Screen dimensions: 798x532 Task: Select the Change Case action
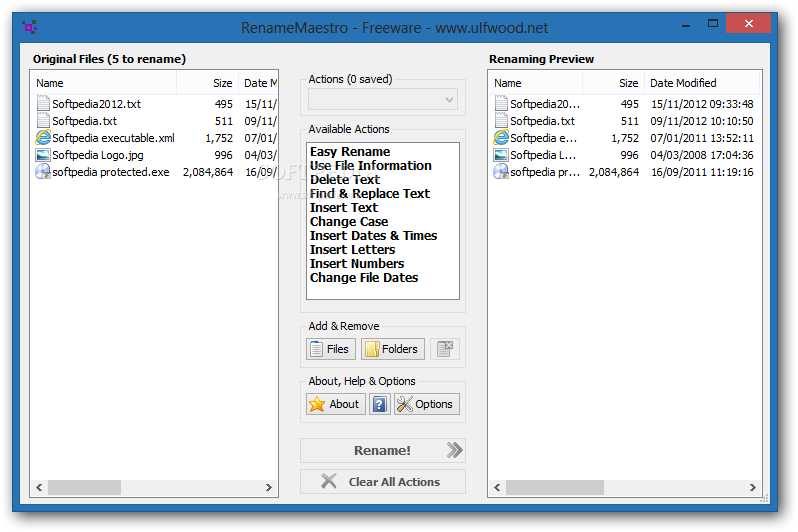pyautogui.click(x=349, y=221)
